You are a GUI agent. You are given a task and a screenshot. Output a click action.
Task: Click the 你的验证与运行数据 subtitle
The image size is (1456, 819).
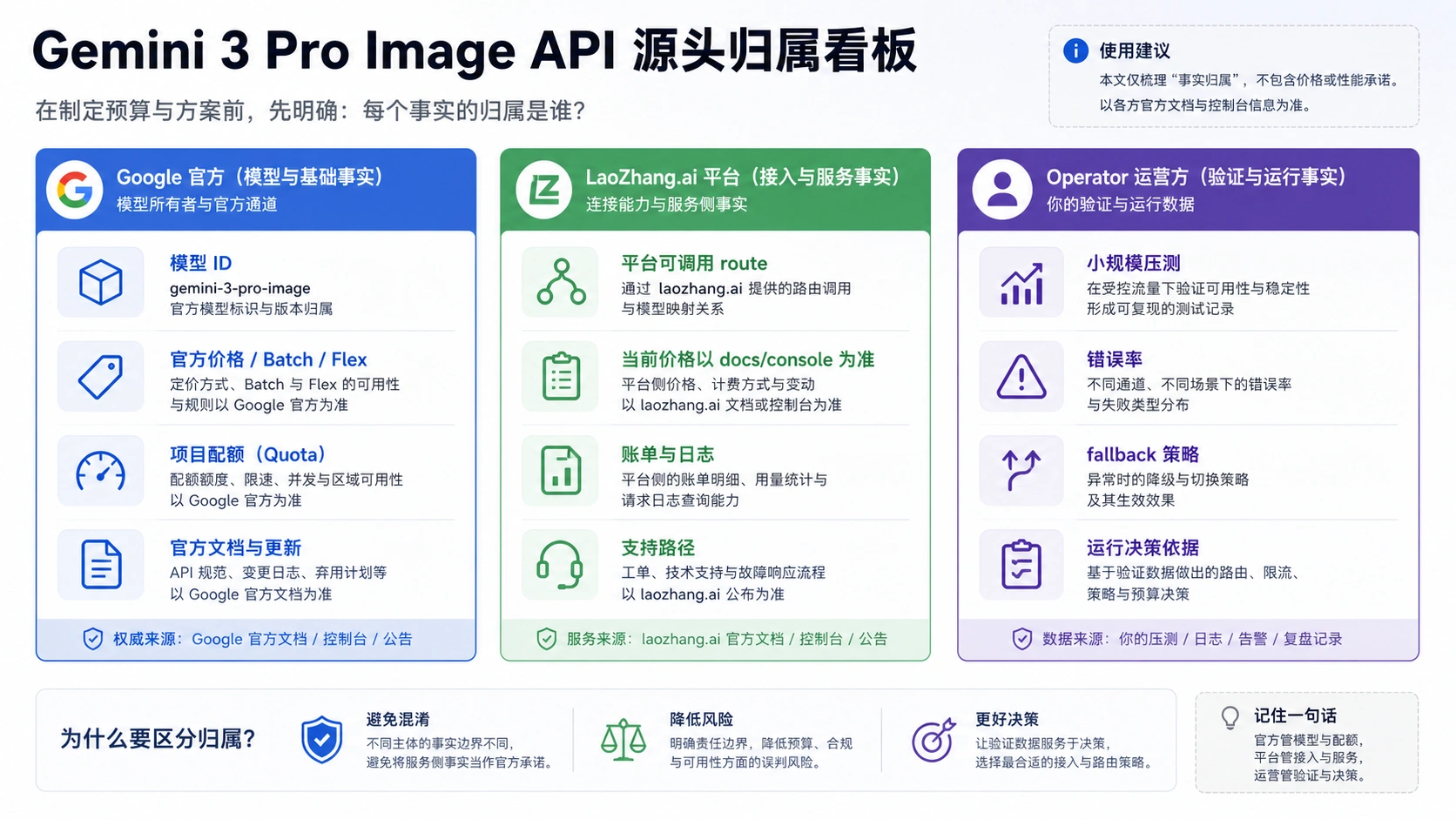coord(1120,204)
